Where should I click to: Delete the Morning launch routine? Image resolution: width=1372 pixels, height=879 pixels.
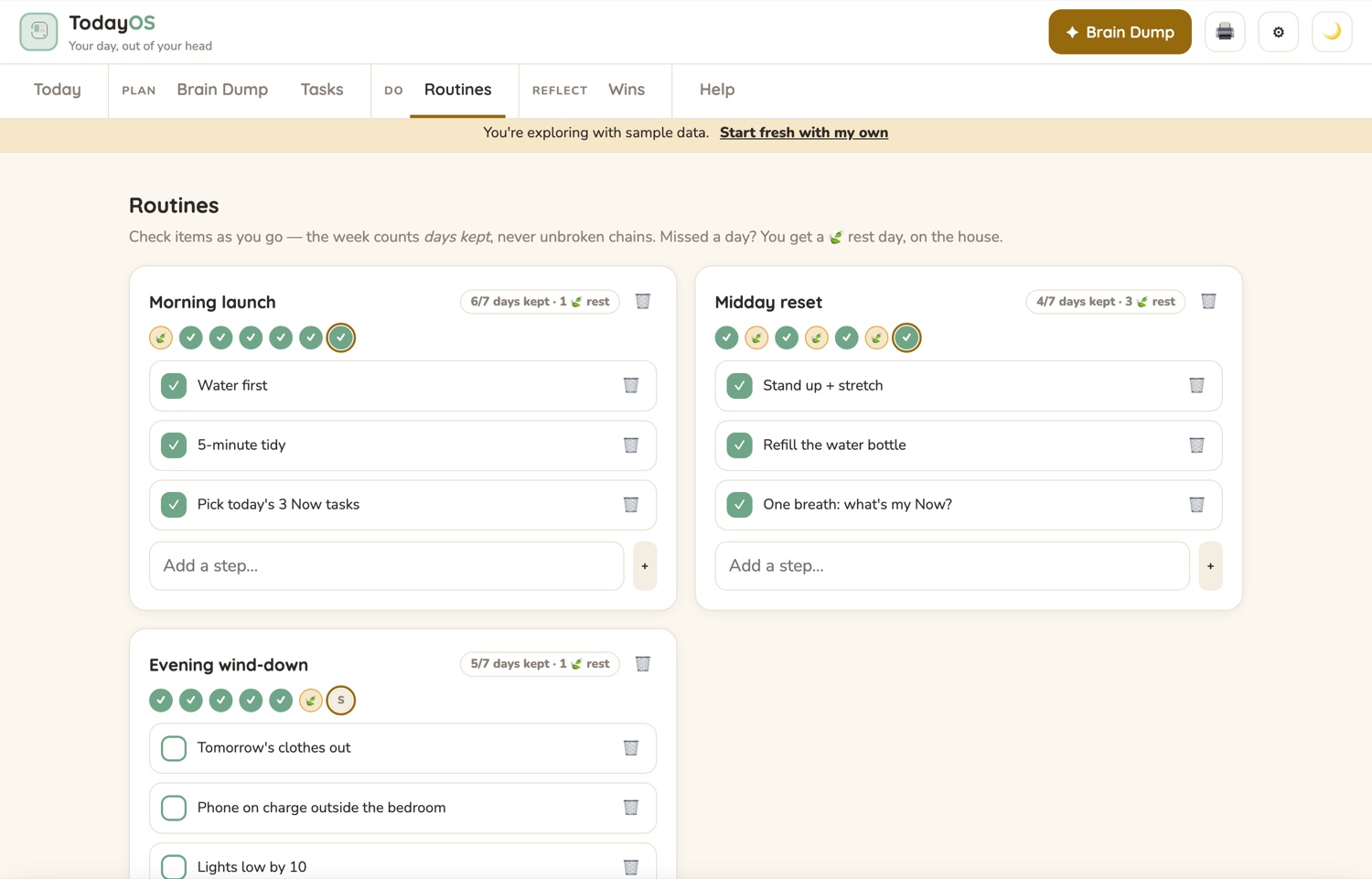coord(643,301)
